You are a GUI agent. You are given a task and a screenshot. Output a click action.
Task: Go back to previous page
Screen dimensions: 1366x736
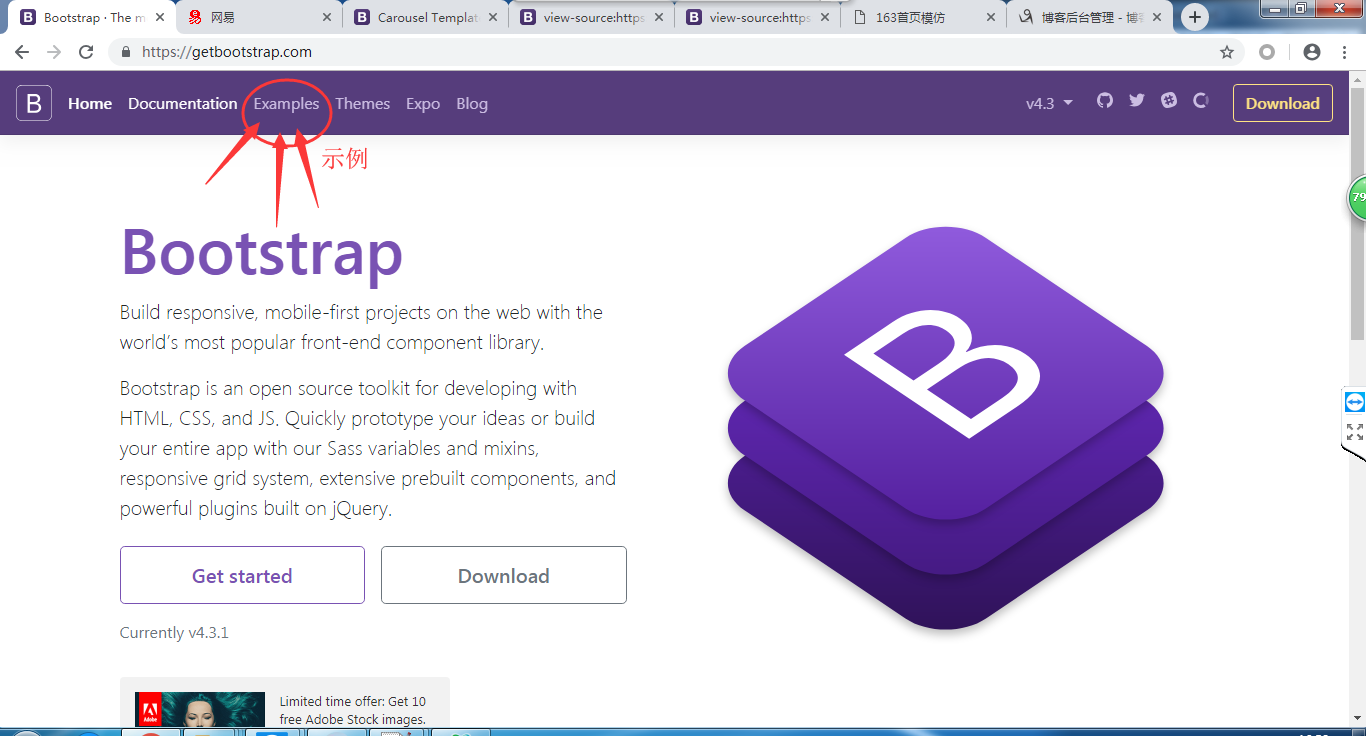22,52
